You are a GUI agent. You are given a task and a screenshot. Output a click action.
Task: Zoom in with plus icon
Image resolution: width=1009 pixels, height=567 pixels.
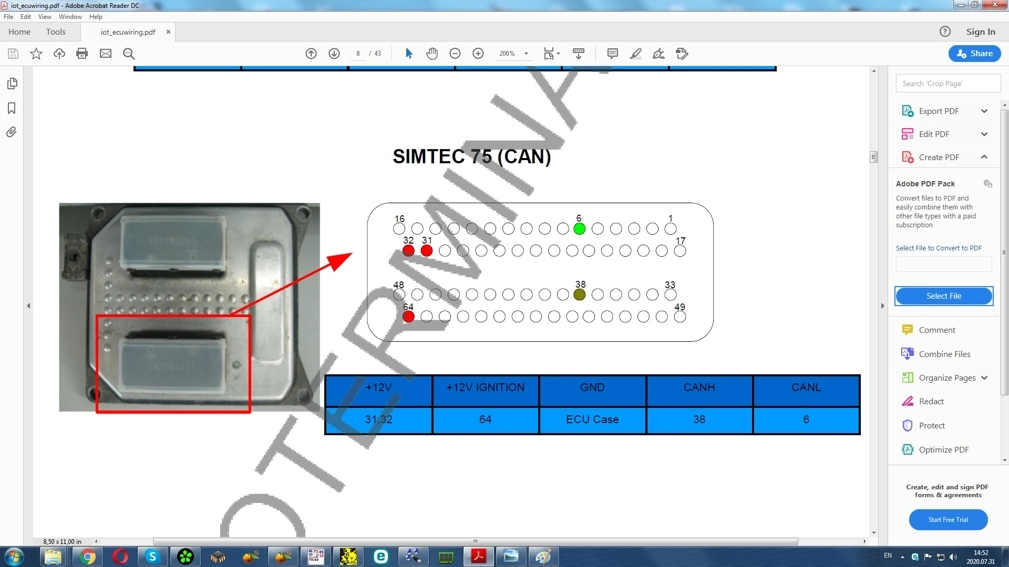[x=478, y=53]
